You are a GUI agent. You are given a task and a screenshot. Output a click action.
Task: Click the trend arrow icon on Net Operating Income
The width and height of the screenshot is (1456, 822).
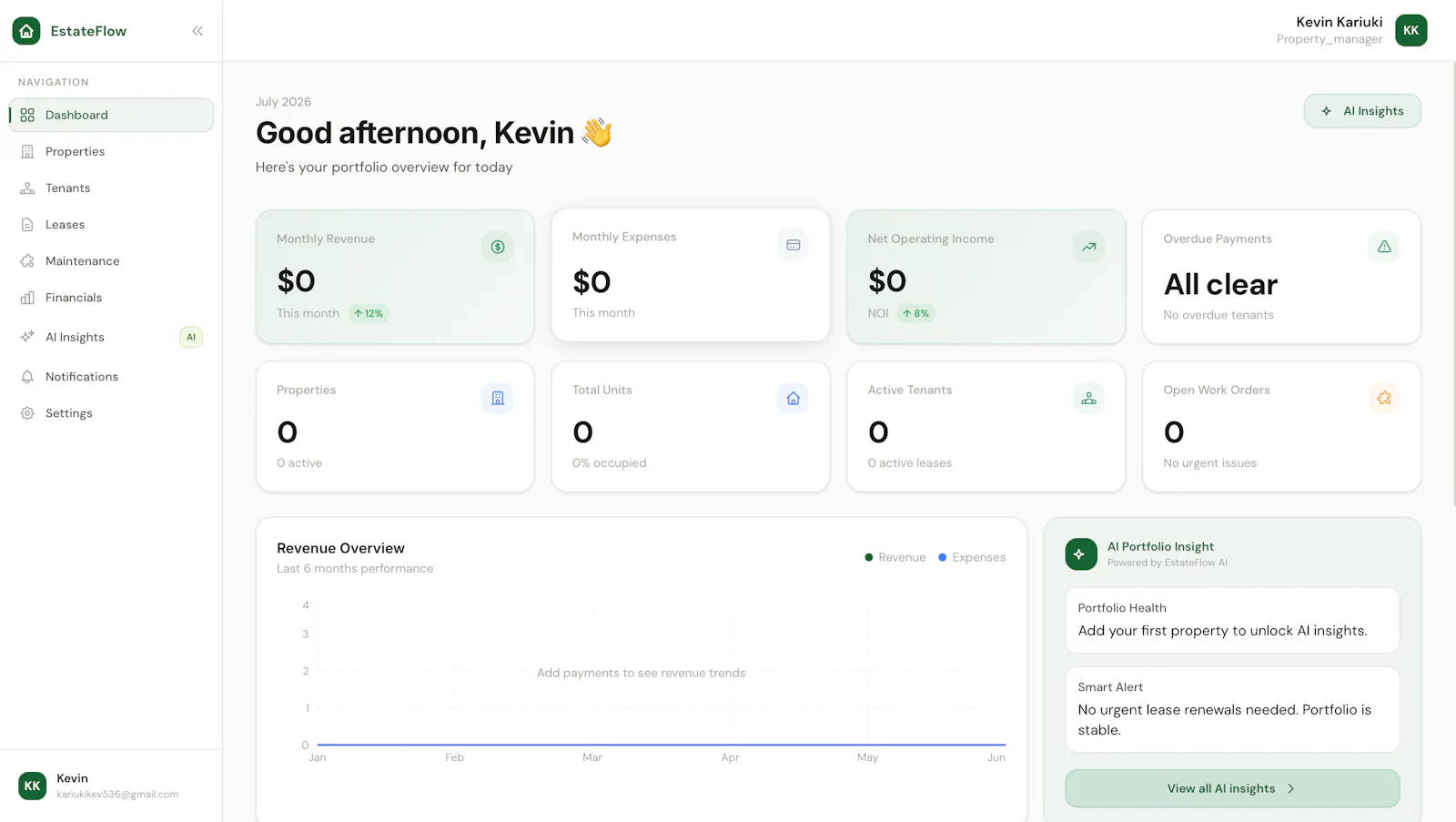1088,247
